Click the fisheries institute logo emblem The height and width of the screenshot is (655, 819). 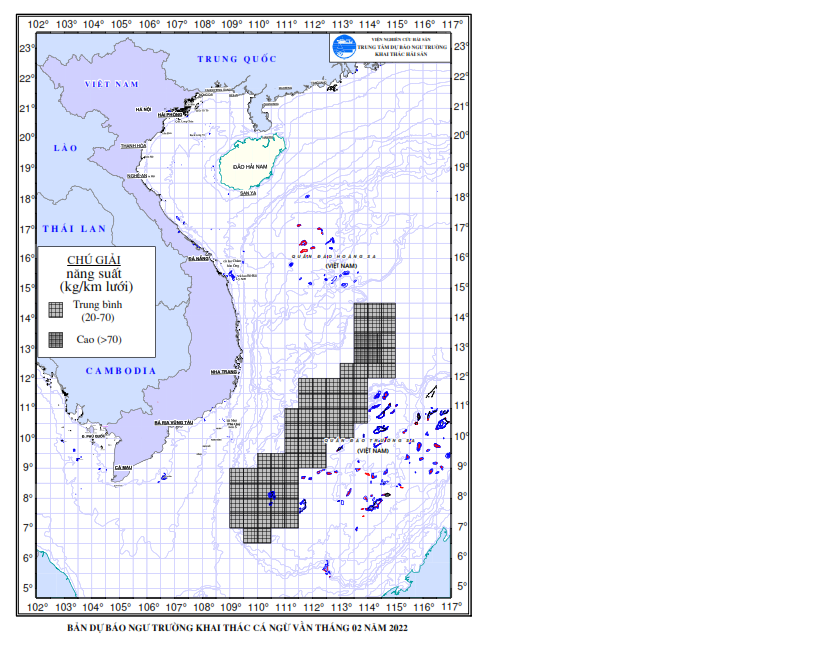pyautogui.click(x=345, y=47)
